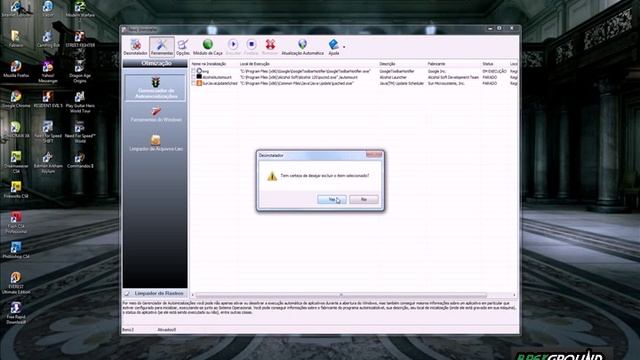The image size is (640, 360).
Task: Open CorelDRAW X4 desktop shortcut
Action: (16, 130)
